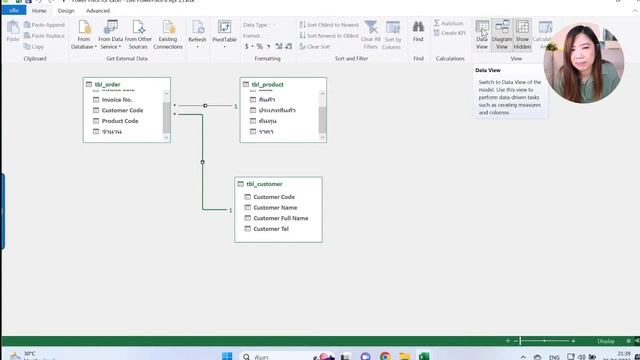
Task: Click AutoSum in Calculations
Action: [x=449, y=23]
